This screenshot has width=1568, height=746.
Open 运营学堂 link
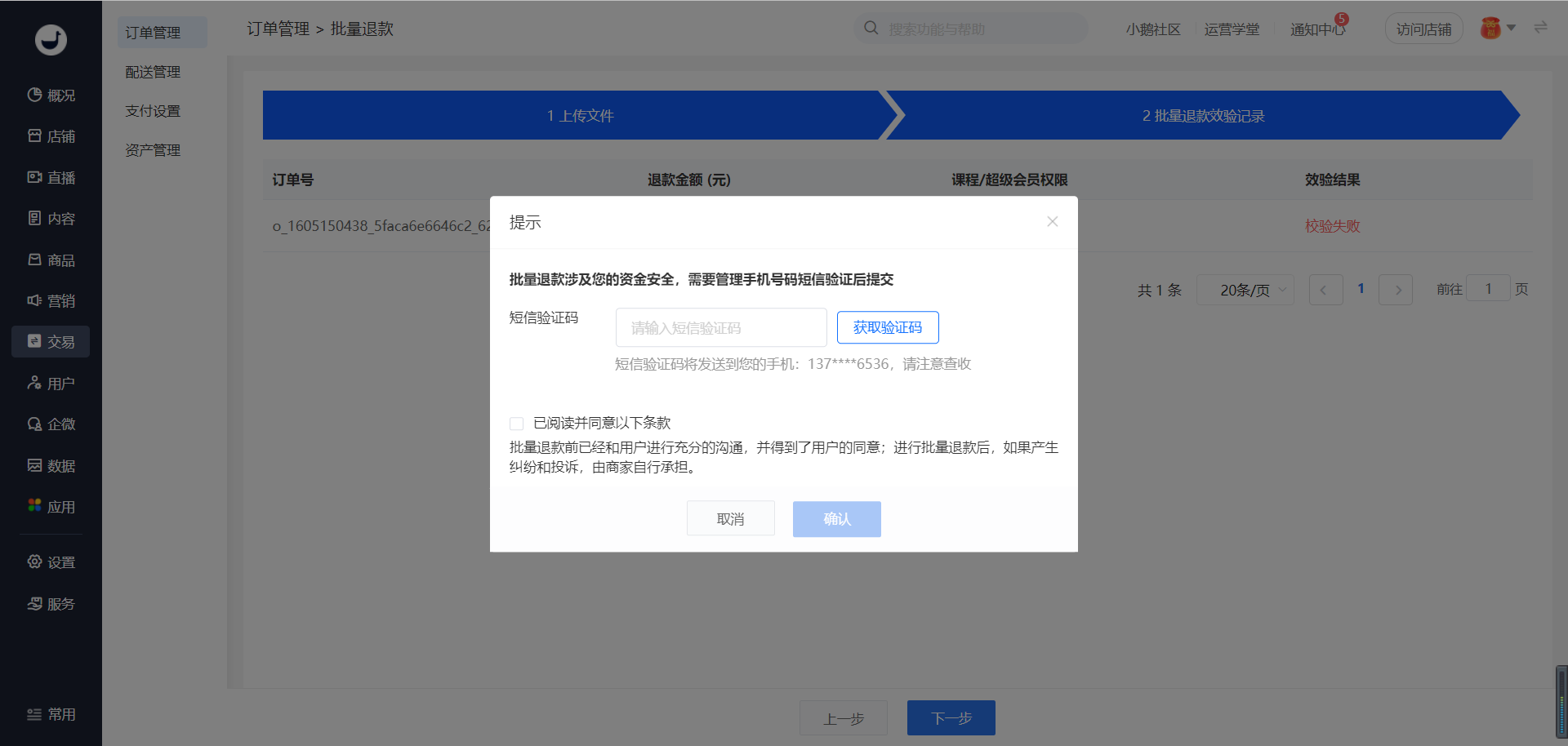point(1232,29)
